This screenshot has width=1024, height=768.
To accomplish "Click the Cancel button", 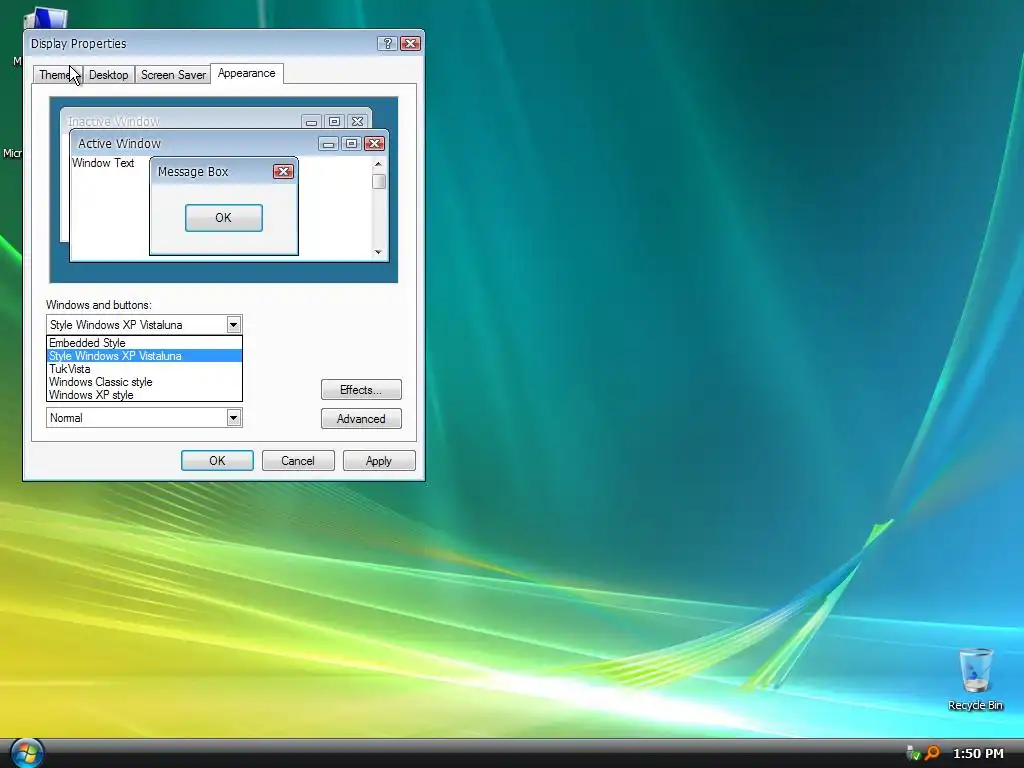I will (298, 460).
